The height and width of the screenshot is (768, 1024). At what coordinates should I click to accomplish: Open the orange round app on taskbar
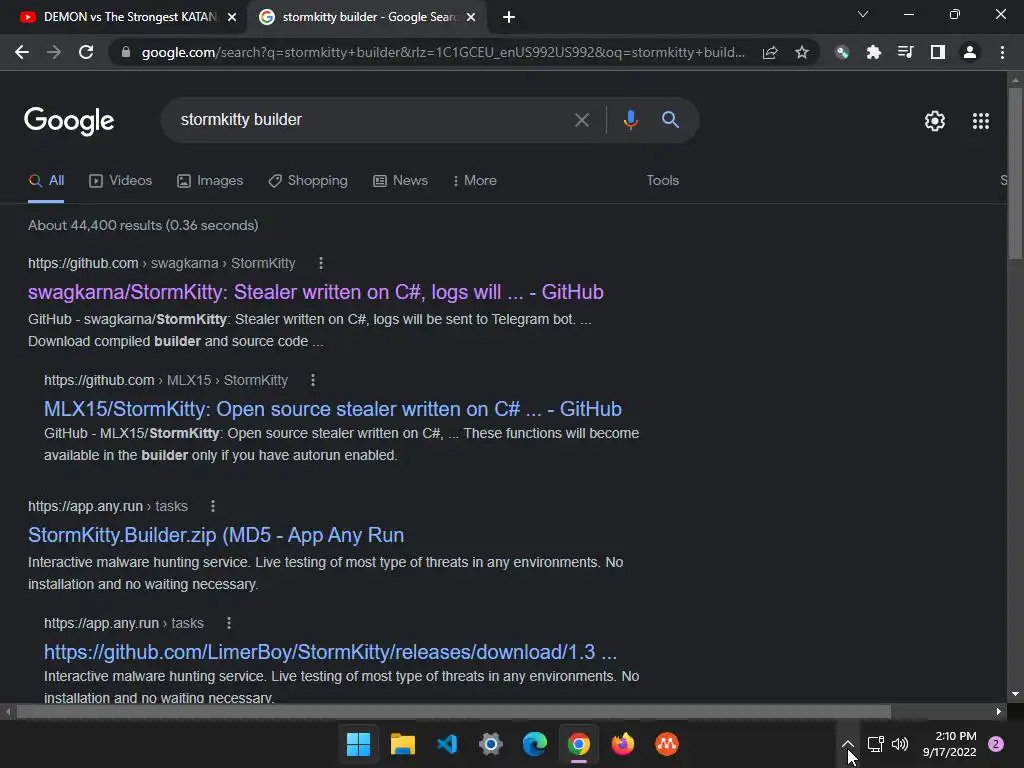(x=667, y=744)
